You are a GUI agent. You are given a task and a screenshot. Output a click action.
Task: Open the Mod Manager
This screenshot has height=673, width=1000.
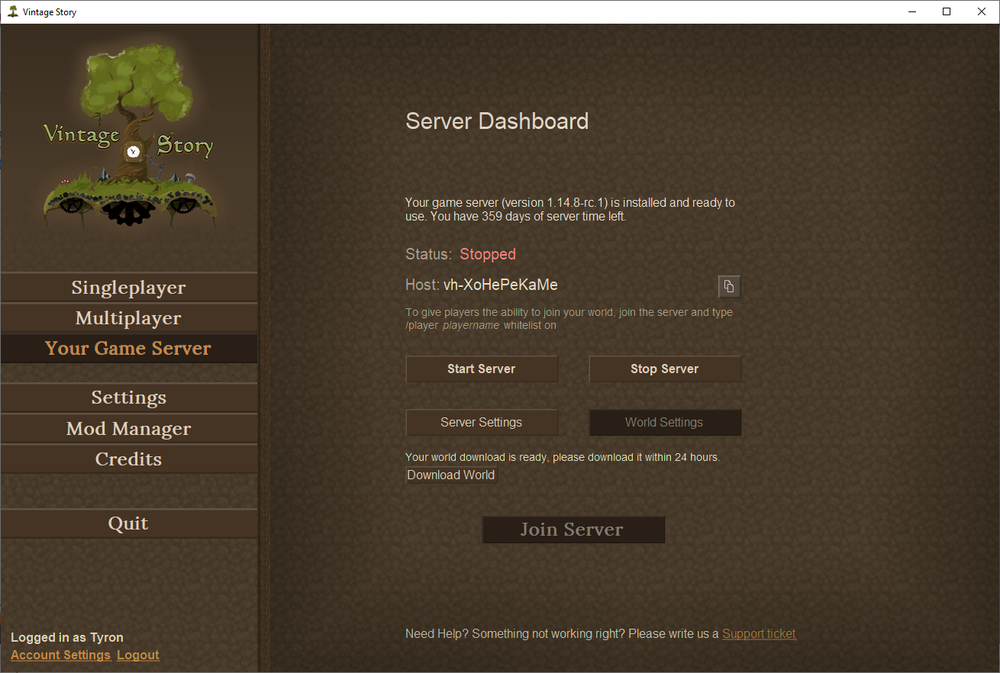128,428
